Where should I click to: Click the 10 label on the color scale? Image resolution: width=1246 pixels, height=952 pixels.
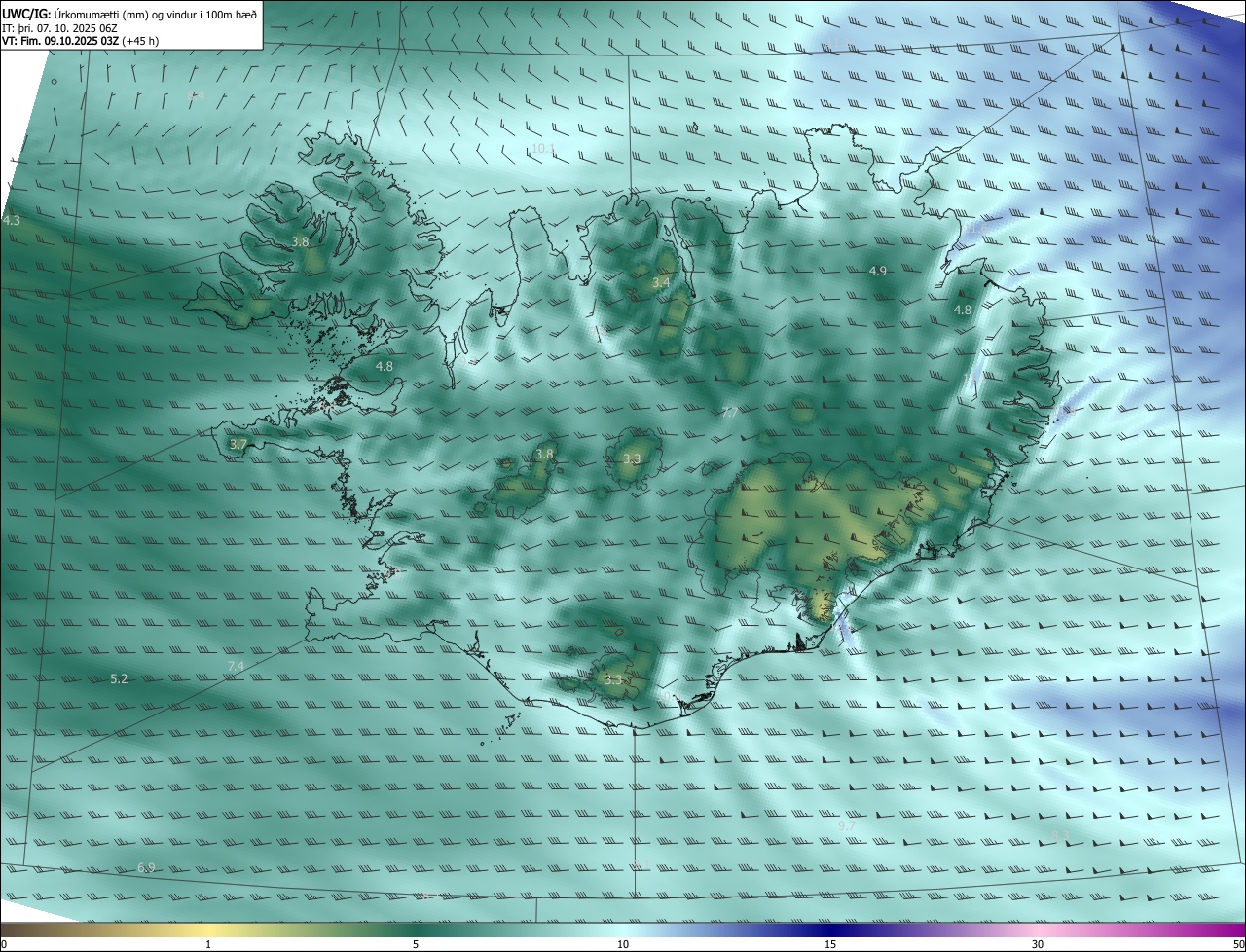[623, 944]
